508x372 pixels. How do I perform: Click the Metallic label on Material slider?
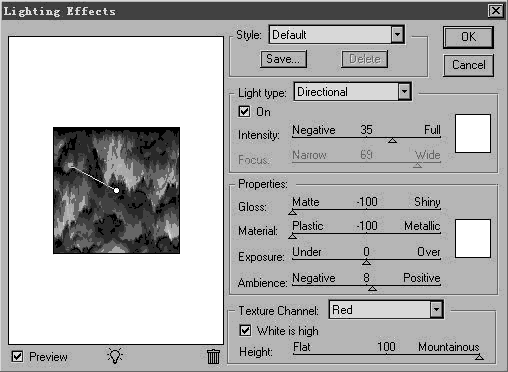point(422,226)
